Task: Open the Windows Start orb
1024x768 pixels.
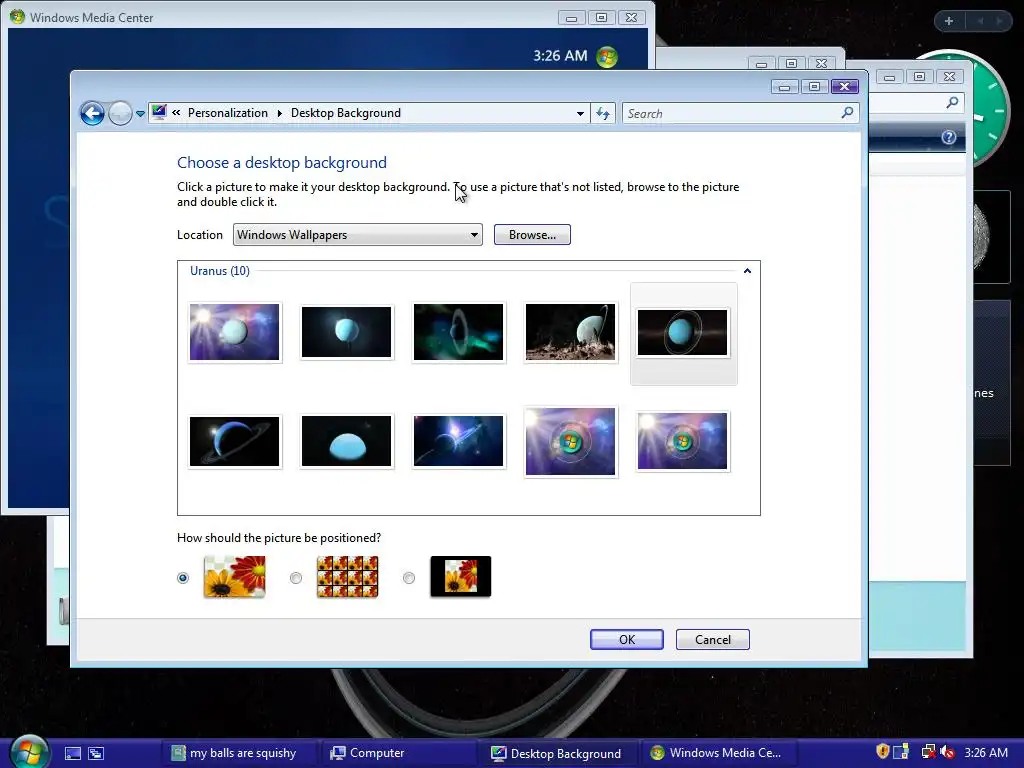Action: [x=29, y=752]
